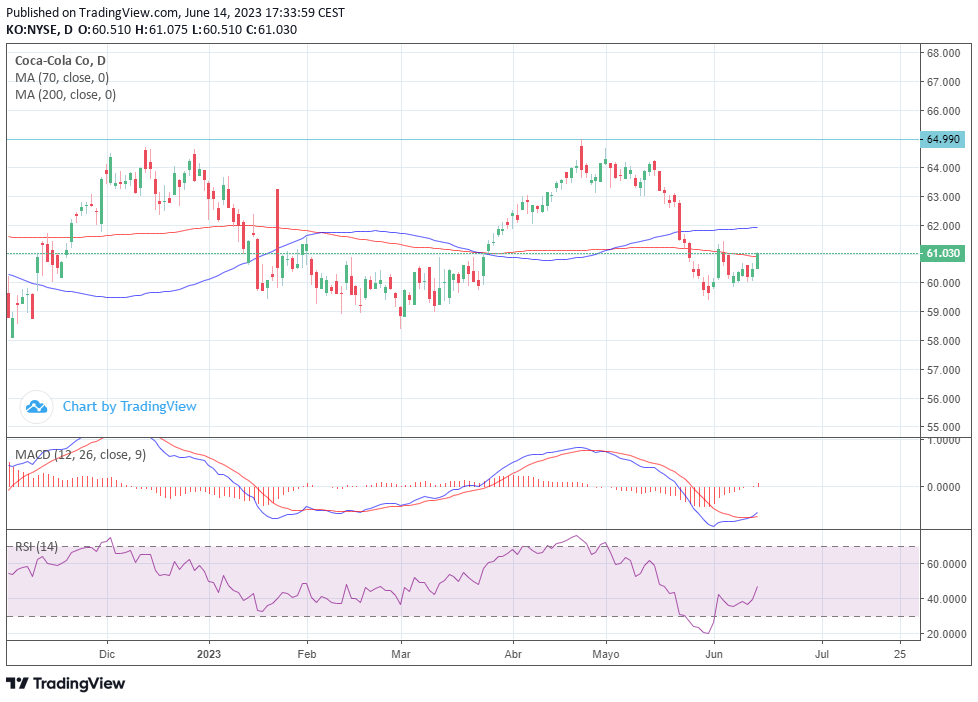Click the 60.000 price axis label
The height and width of the screenshot is (702, 978).
click(943, 283)
